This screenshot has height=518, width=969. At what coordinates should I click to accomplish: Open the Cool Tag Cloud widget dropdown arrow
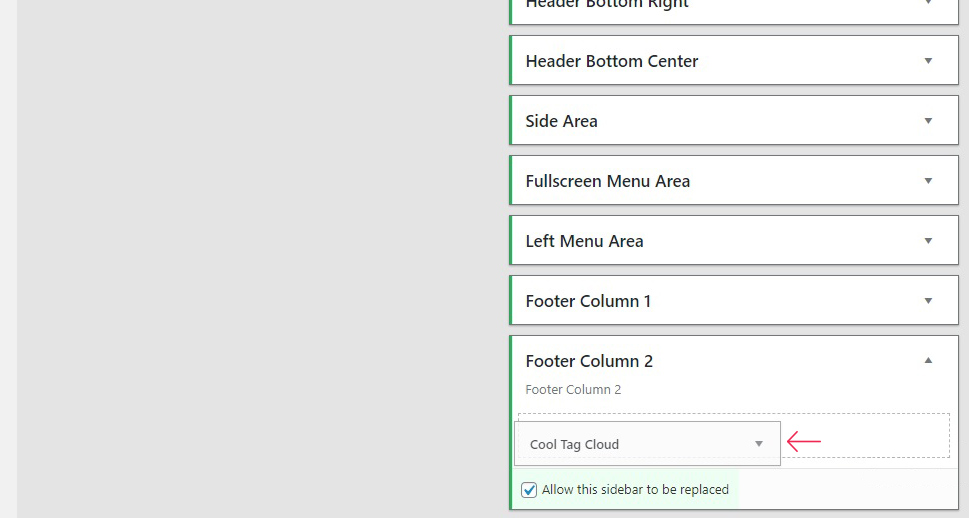coord(759,444)
